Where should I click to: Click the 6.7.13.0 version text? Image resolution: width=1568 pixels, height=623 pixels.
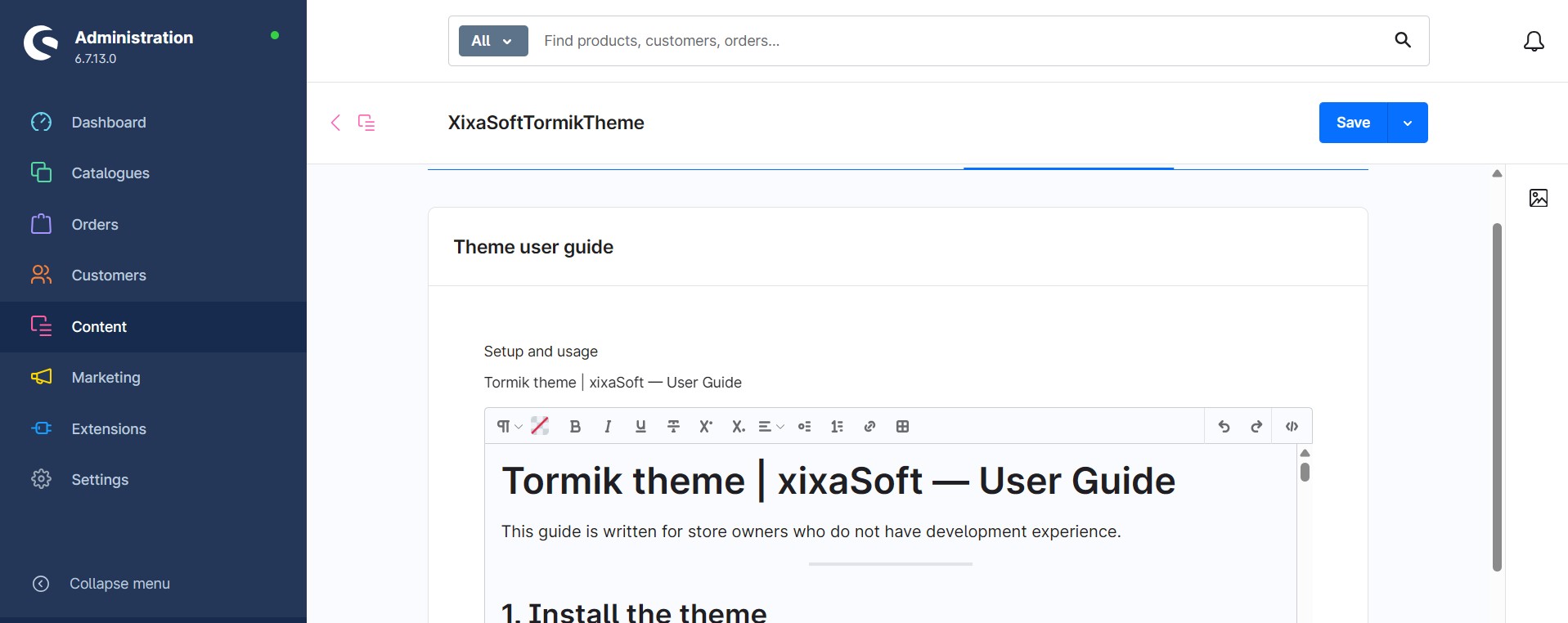point(96,59)
